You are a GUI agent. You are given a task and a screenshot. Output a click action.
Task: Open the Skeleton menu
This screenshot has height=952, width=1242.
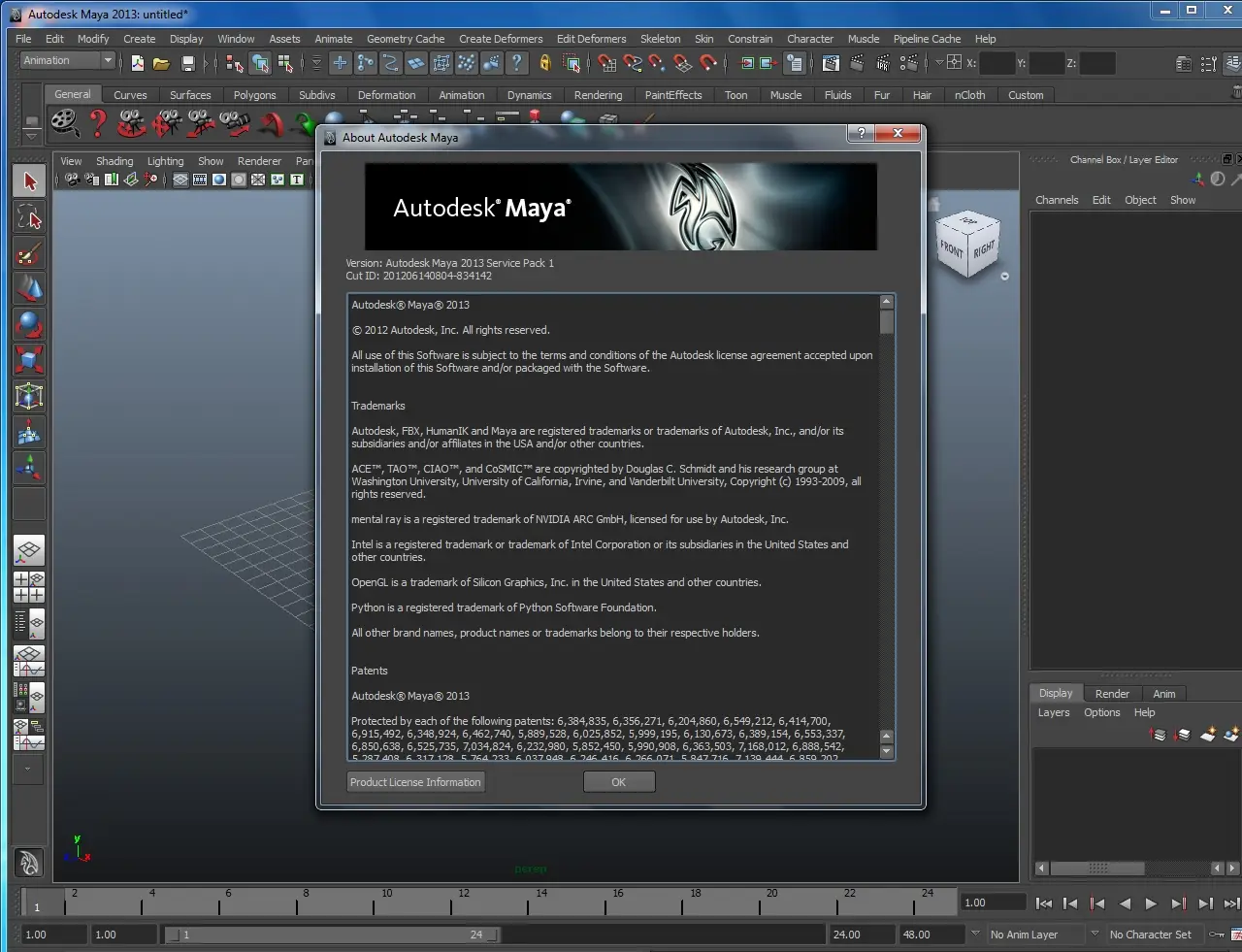(660, 39)
